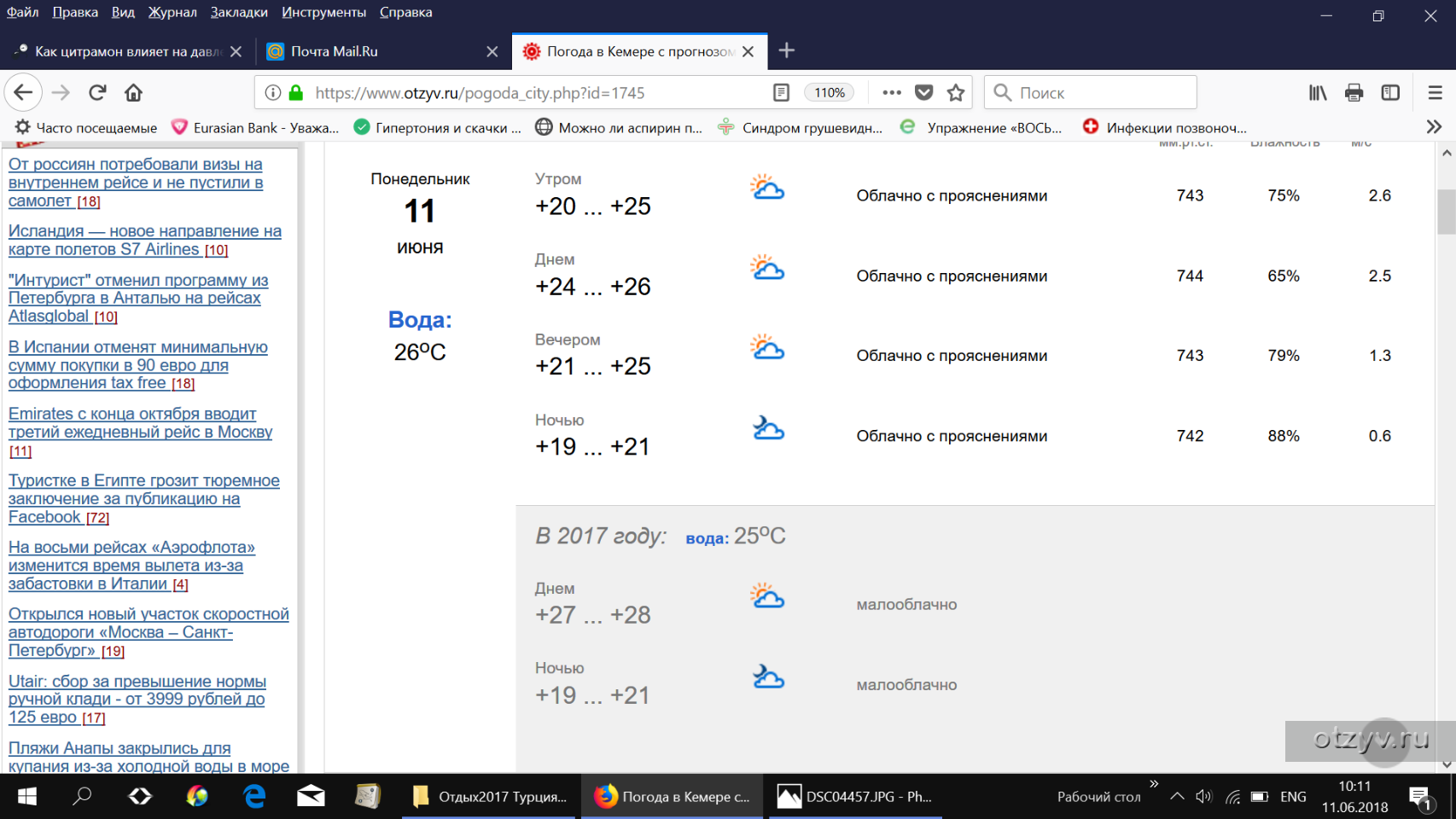
Task: Open the Вид menu
Action: click(x=123, y=12)
